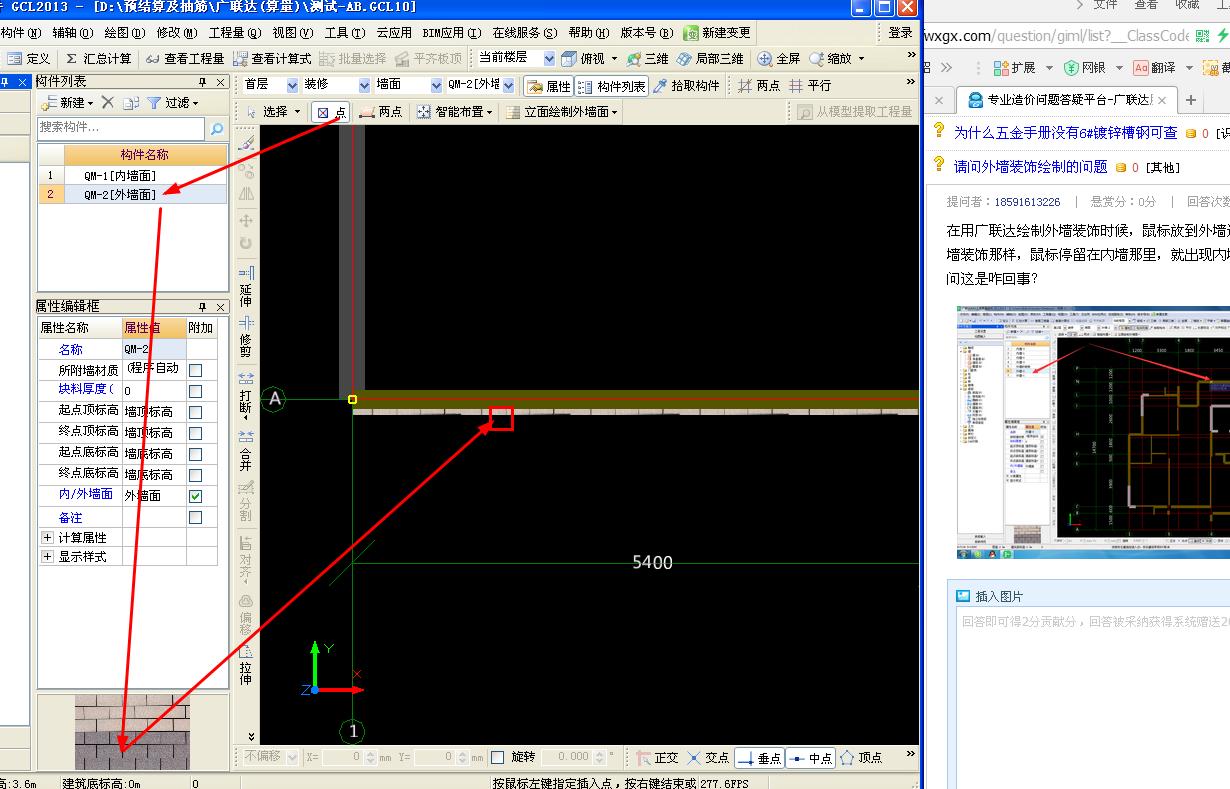Toggle 中点 midpoint snap
This screenshot has width=1230, height=789.
click(811, 758)
